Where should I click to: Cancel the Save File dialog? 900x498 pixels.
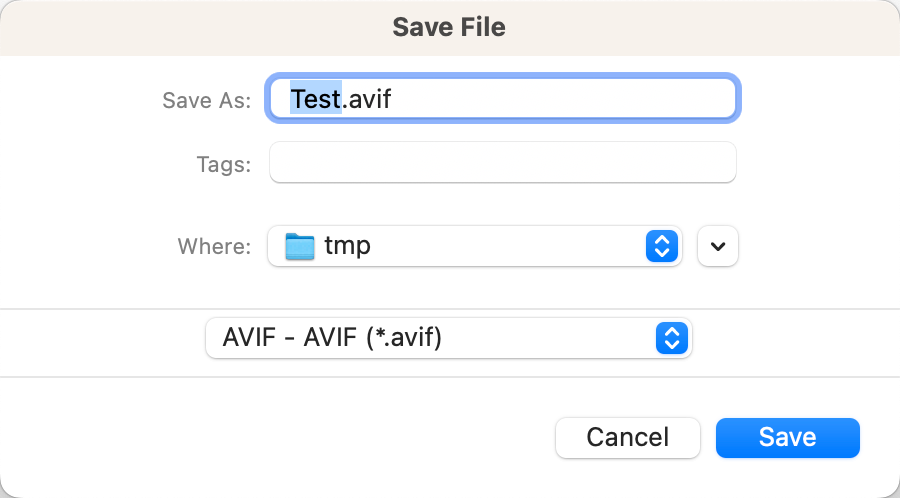click(x=627, y=437)
